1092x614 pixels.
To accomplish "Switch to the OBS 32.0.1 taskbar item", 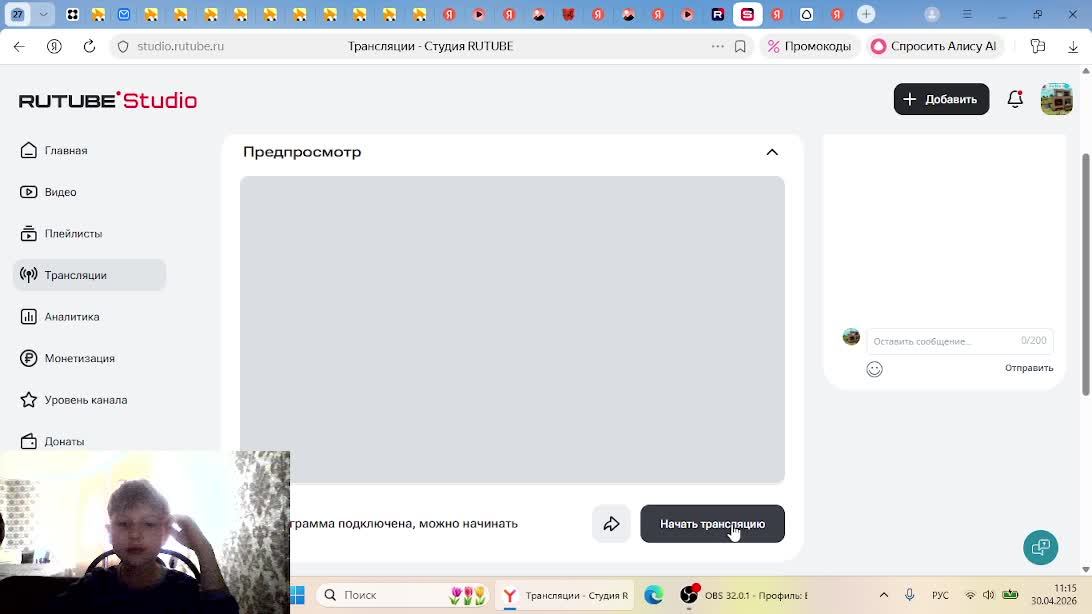I will tap(744, 595).
